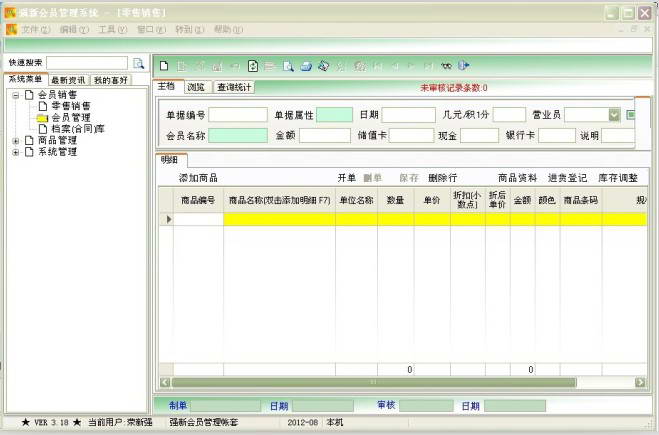The image size is (659, 435).
Task: Switch to the 我的喜好 tab
Action: point(111,80)
